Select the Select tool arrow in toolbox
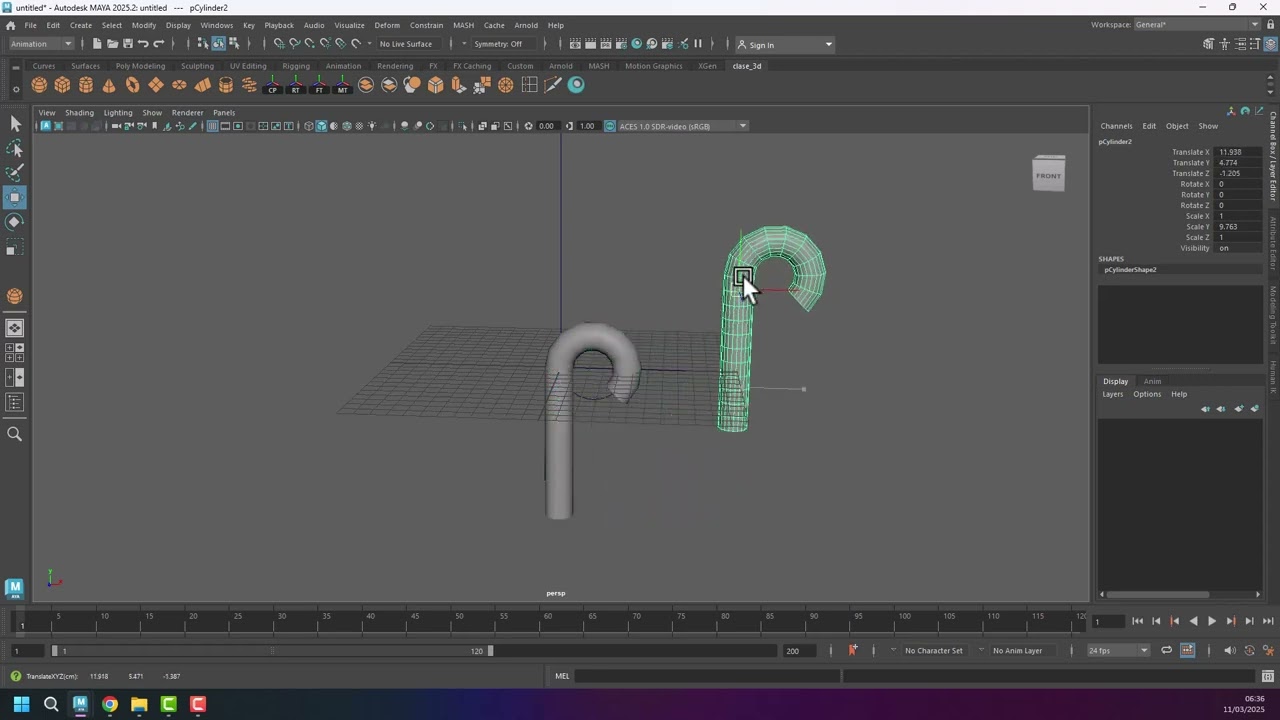Screen dimensions: 1280x720 tap(15, 123)
